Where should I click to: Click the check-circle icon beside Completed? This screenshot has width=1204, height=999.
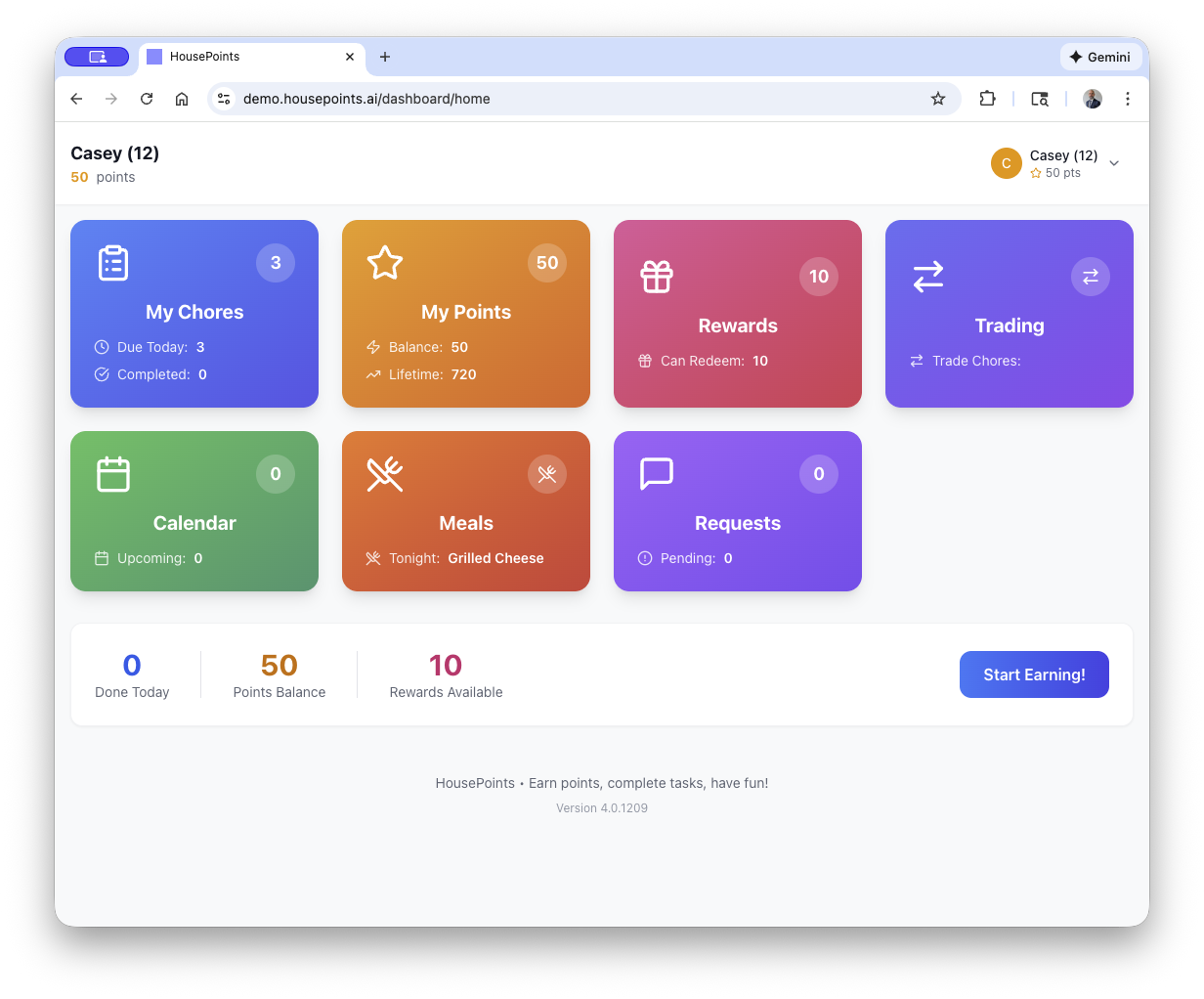102,374
